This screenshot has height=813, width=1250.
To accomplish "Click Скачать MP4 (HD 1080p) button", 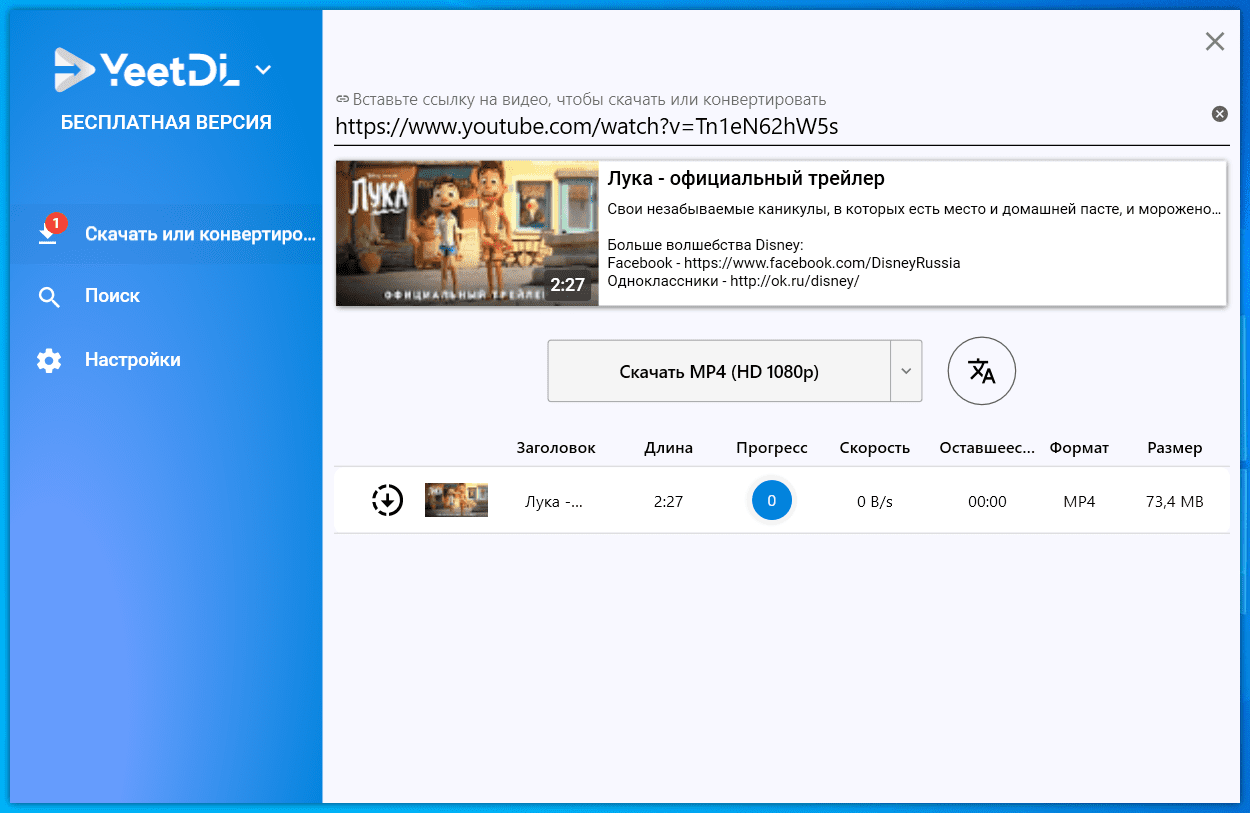I will tap(719, 372).
